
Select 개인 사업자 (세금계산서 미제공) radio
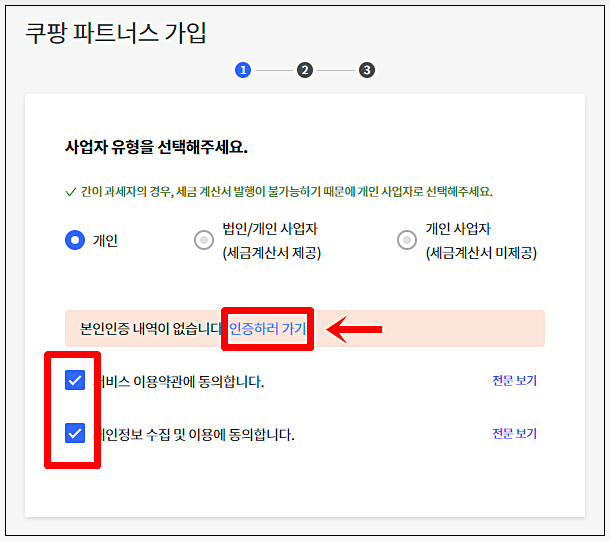click(407, 240)
